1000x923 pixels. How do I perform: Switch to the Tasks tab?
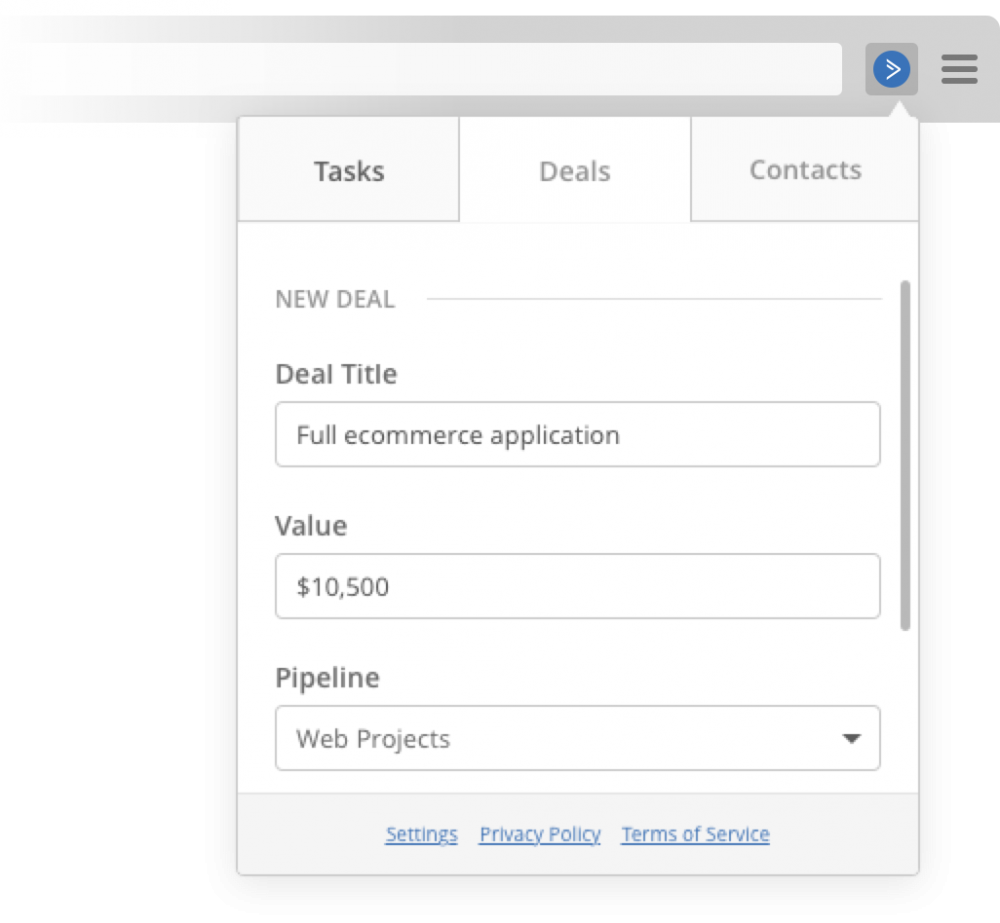coord(349,171)
